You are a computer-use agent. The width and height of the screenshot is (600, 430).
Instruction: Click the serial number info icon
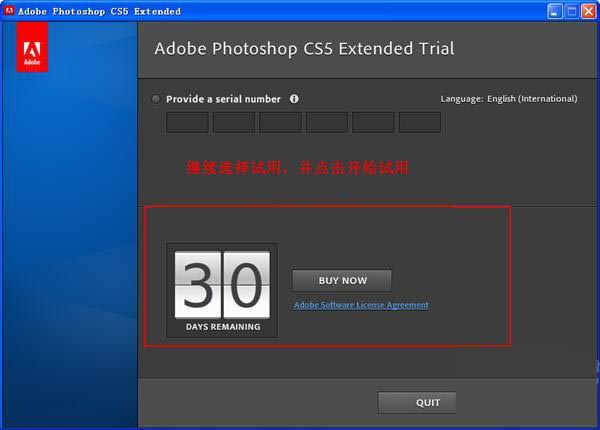coord(294,99)
